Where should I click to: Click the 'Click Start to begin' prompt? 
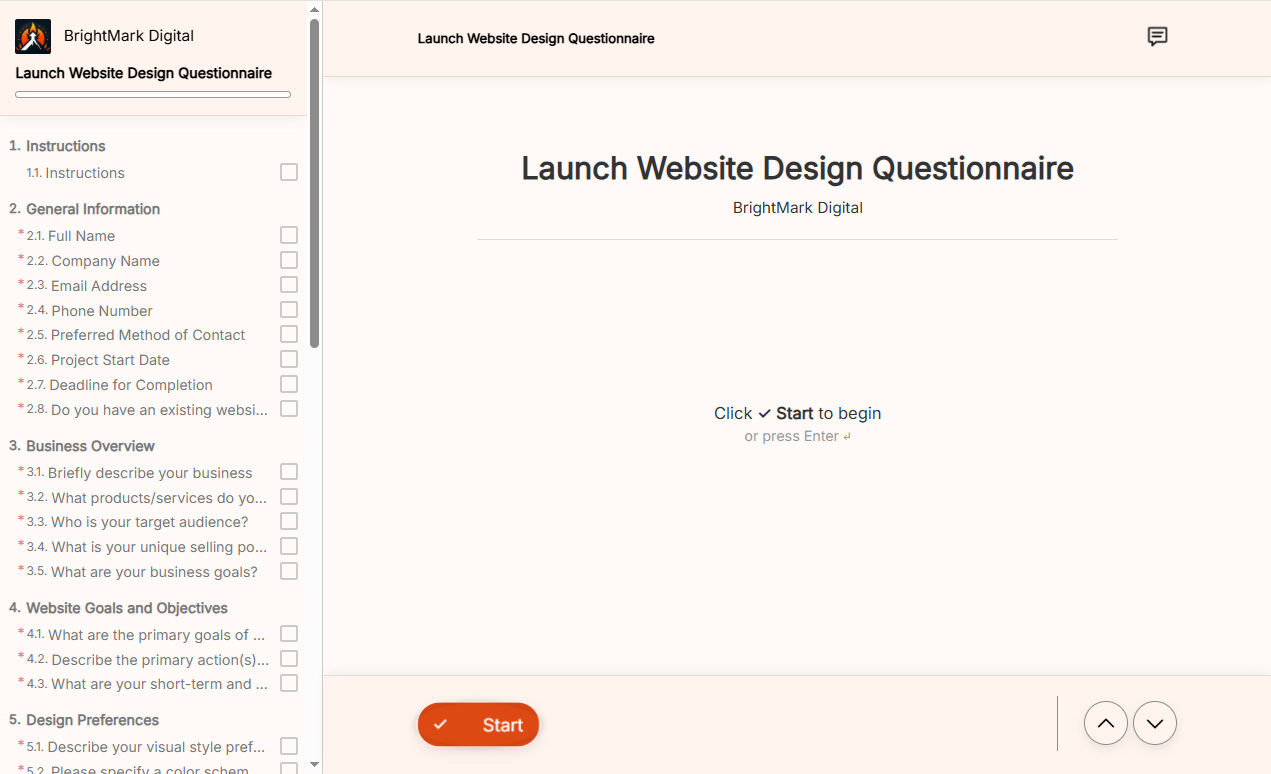point(797,413)
